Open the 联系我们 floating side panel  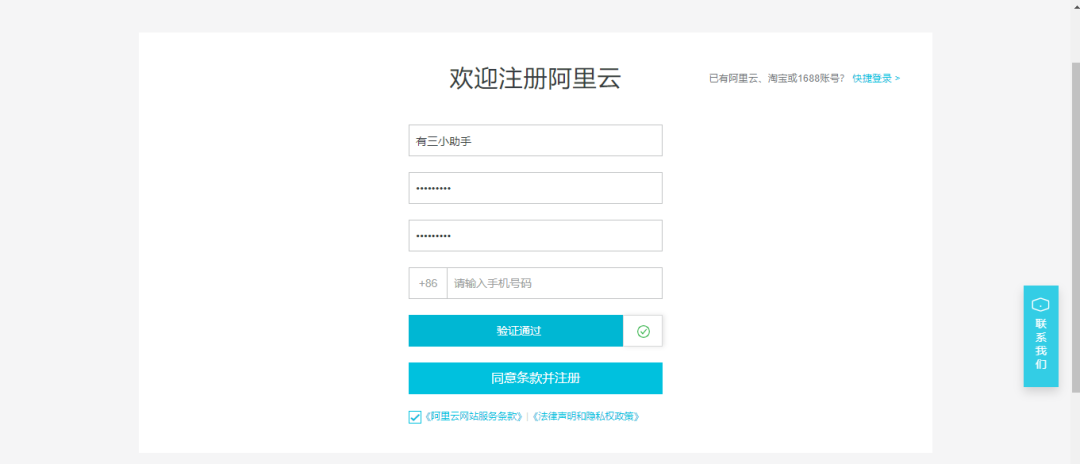tap(1041, 336)
